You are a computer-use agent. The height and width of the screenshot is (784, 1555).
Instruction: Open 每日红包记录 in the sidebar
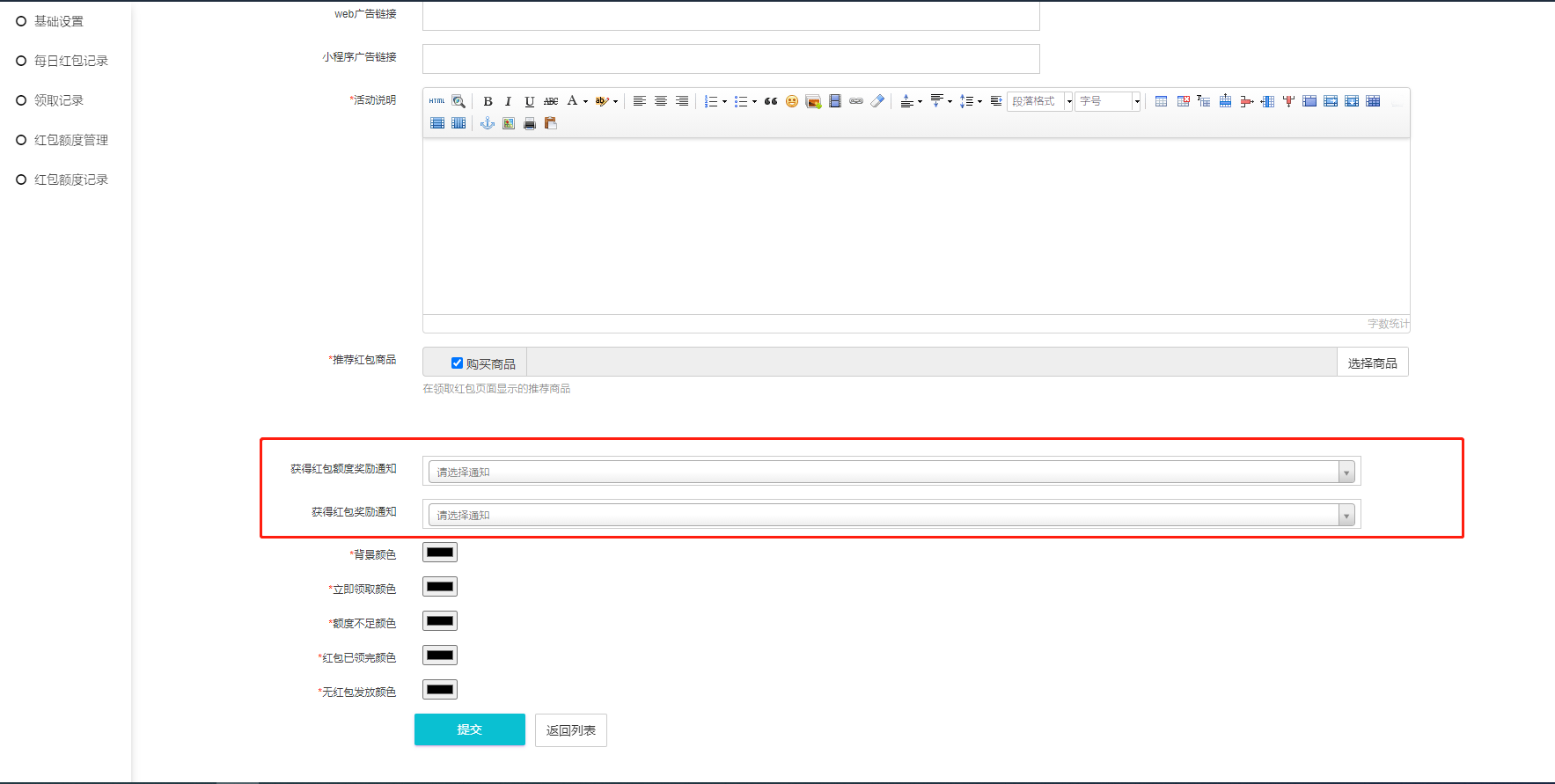click(x=70, y=61)
